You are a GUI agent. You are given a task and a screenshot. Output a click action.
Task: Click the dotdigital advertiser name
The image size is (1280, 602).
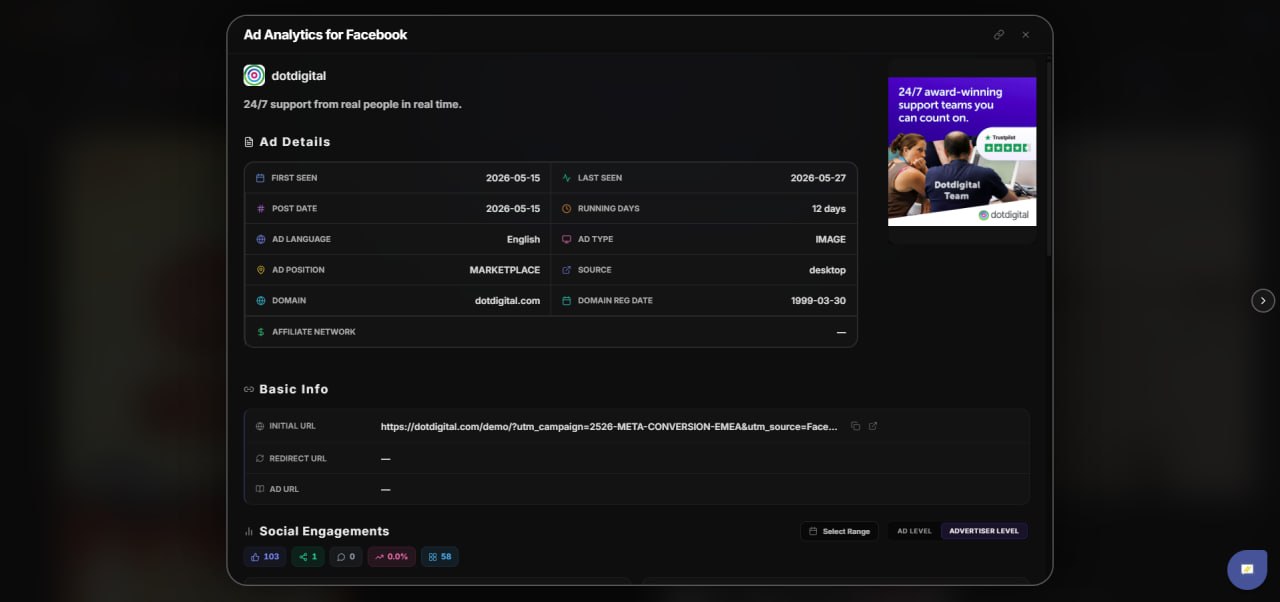click(298, 76)
